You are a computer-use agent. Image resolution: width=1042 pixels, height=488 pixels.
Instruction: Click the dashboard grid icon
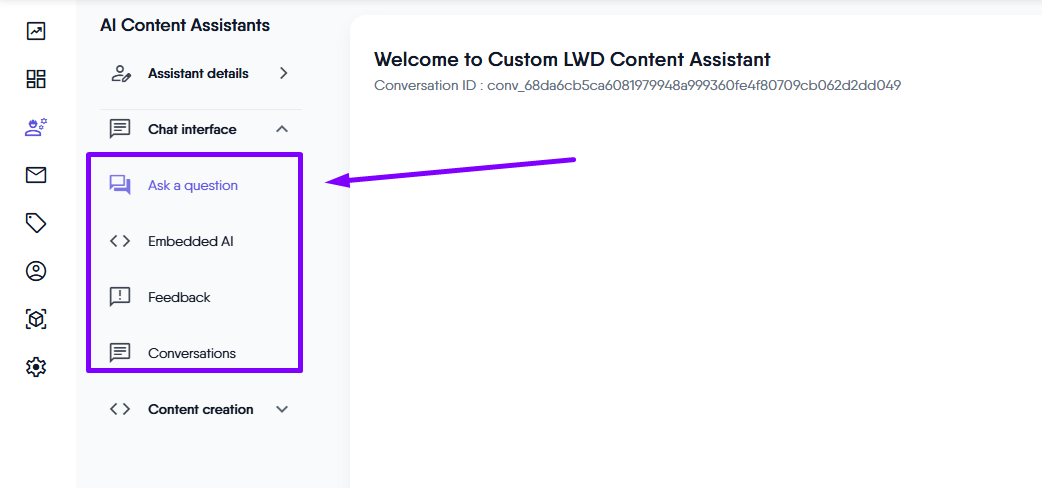[x=36, y=79]
